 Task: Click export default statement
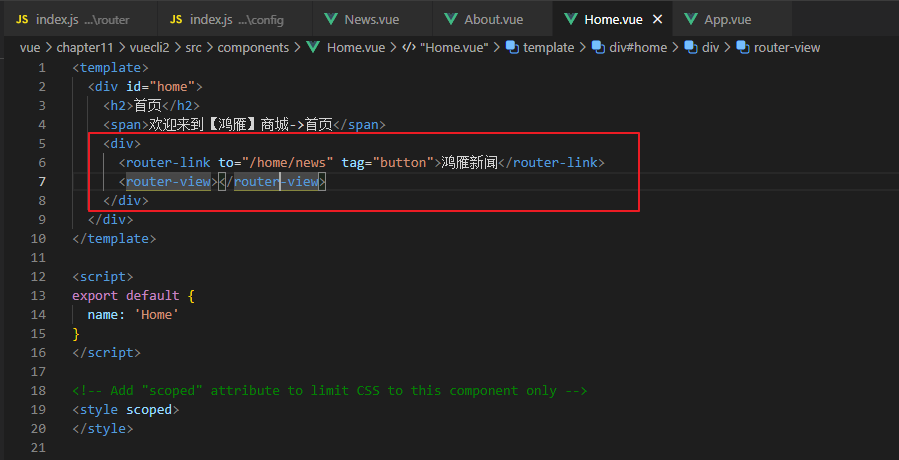(134, 296)
